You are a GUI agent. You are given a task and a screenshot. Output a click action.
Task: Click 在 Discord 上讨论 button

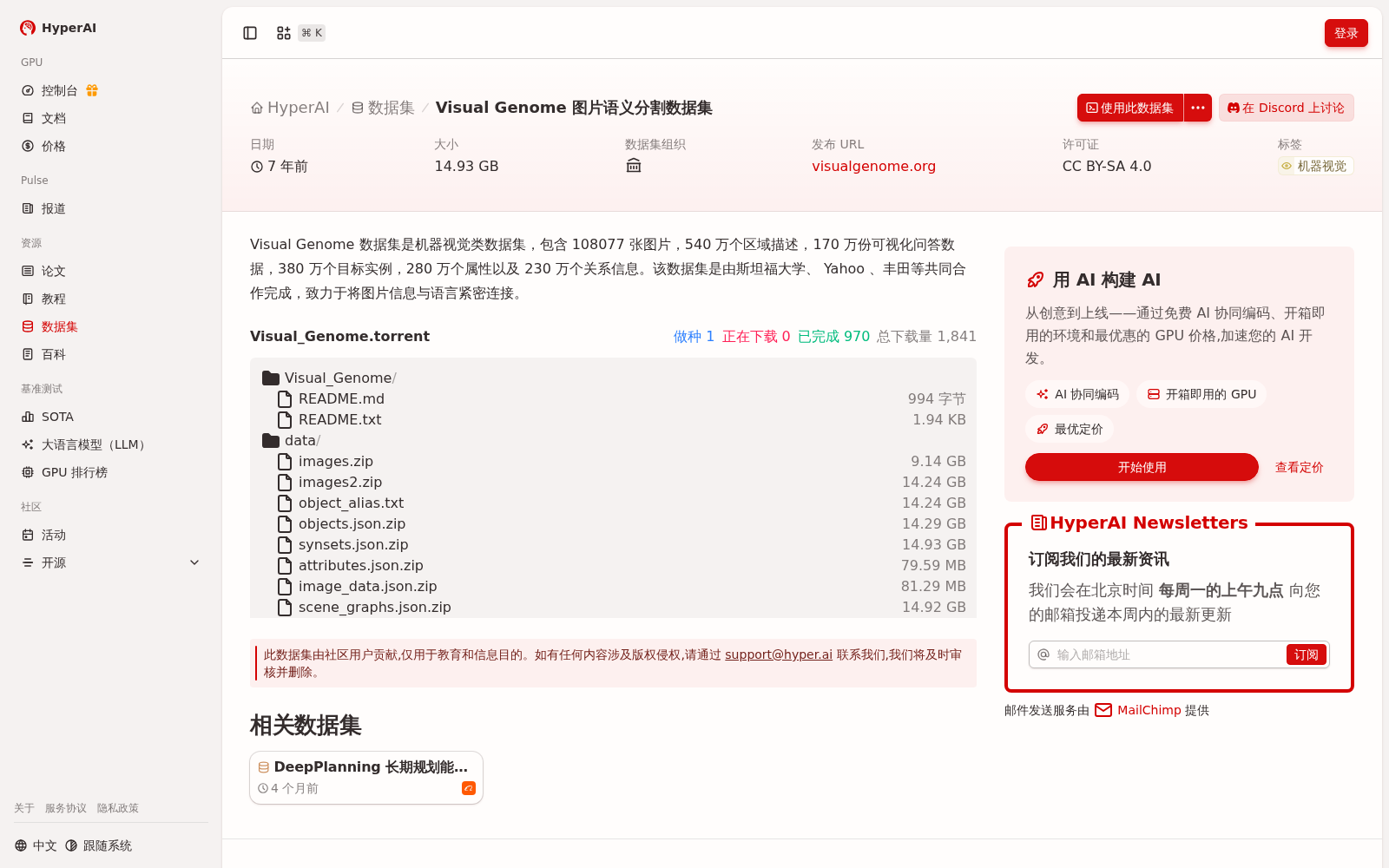point(1287,108)
